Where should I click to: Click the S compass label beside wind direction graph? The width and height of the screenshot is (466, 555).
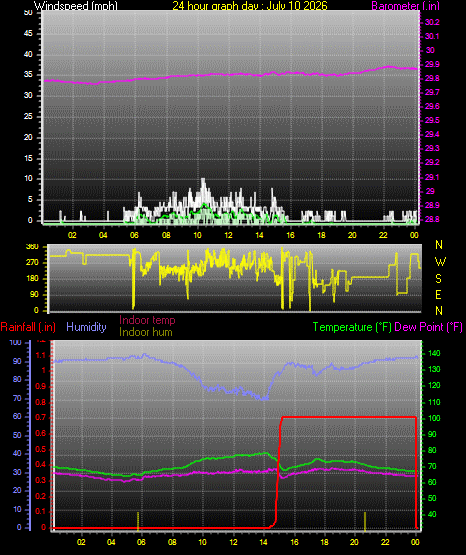click(438, 279)
